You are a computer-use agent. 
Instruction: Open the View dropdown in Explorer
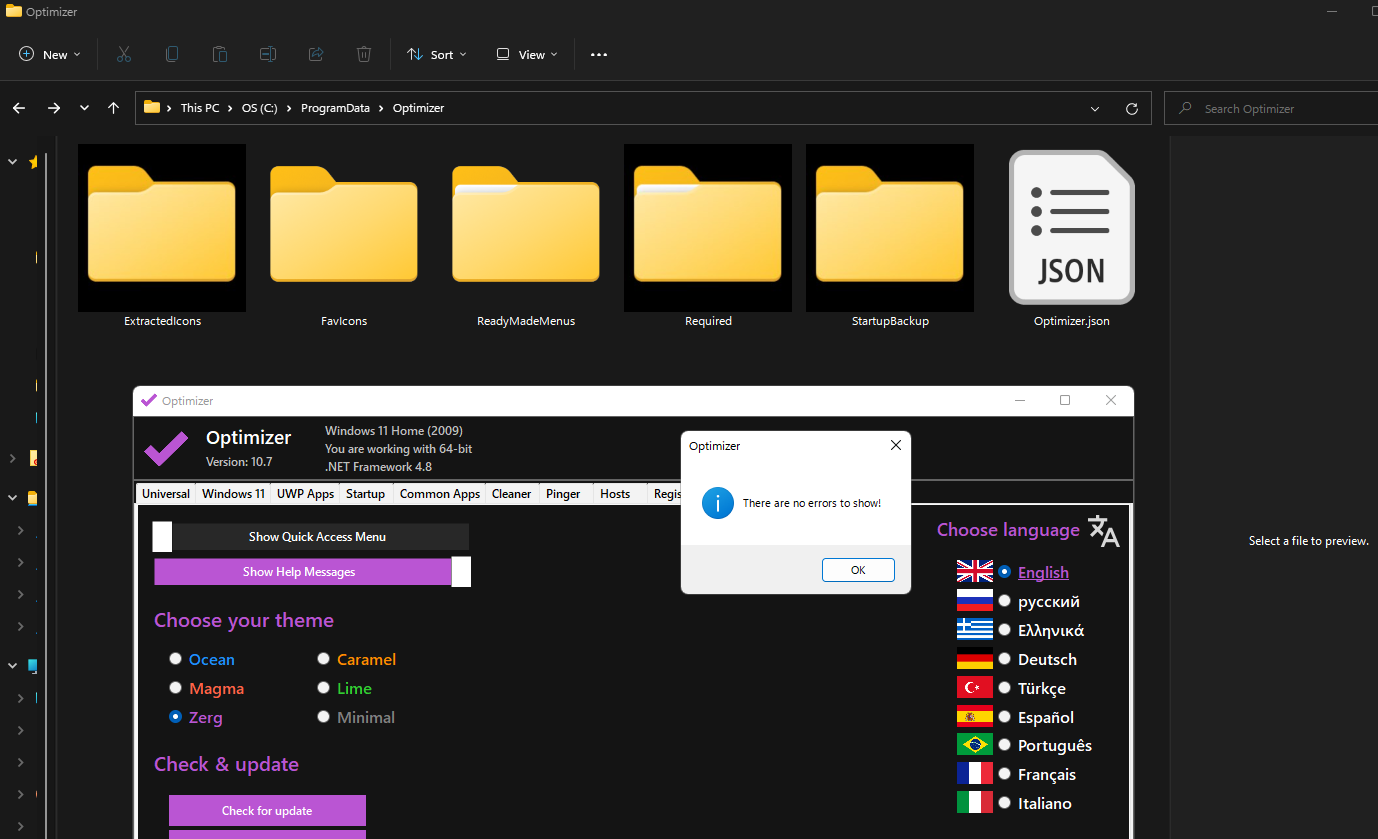tap(525, 54)
